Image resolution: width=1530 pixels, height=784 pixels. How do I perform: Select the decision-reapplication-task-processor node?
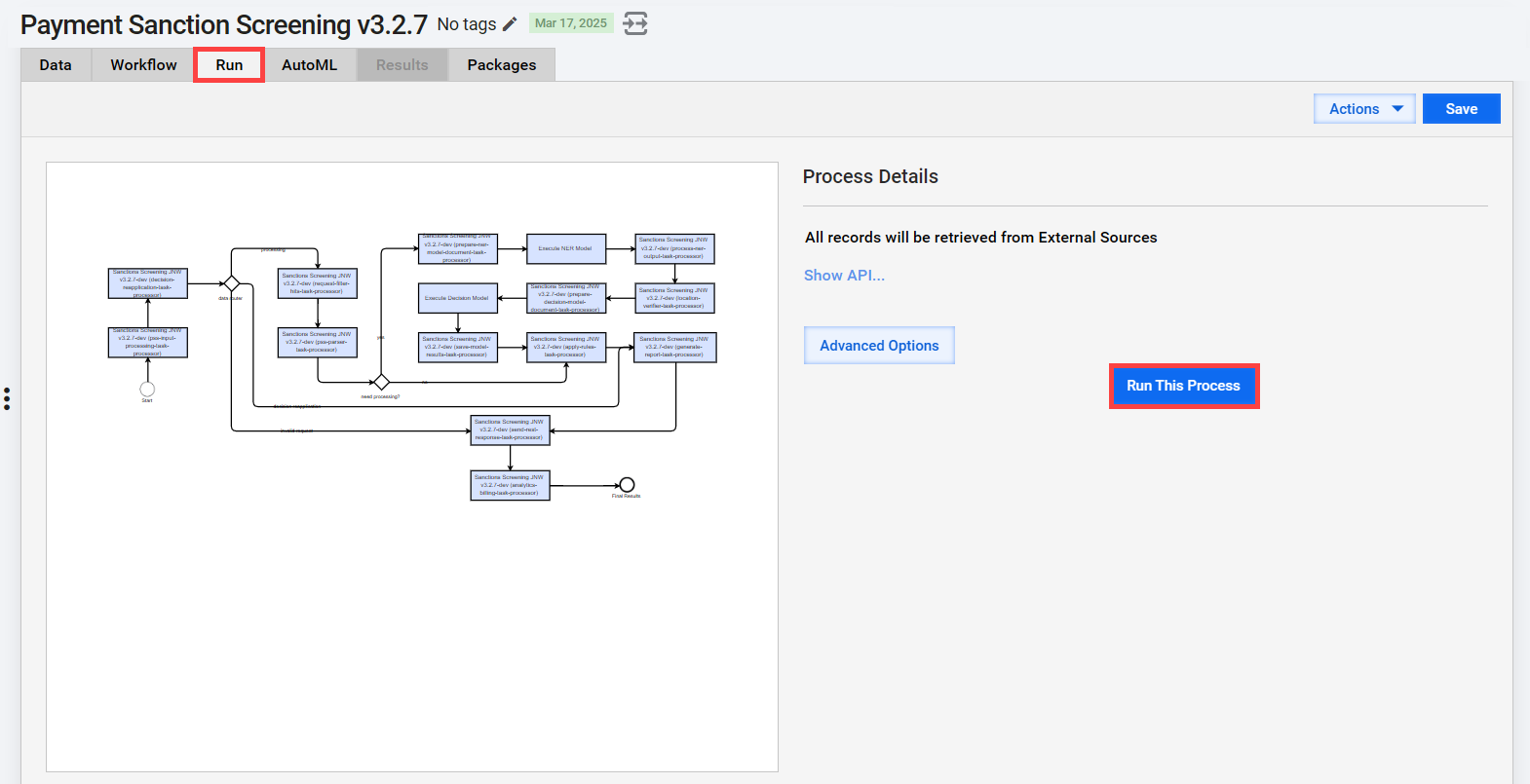point(147,283)
